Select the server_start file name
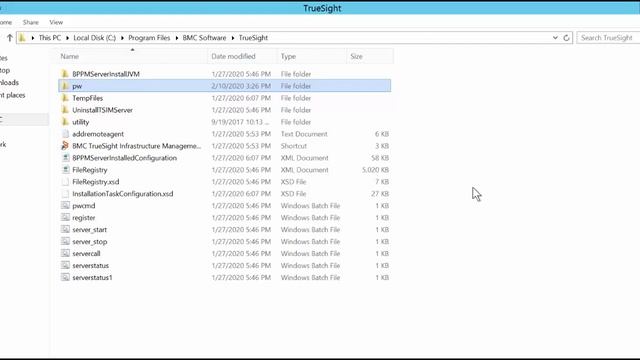Viewport: 640px width, 360px height. coord(90,229)
